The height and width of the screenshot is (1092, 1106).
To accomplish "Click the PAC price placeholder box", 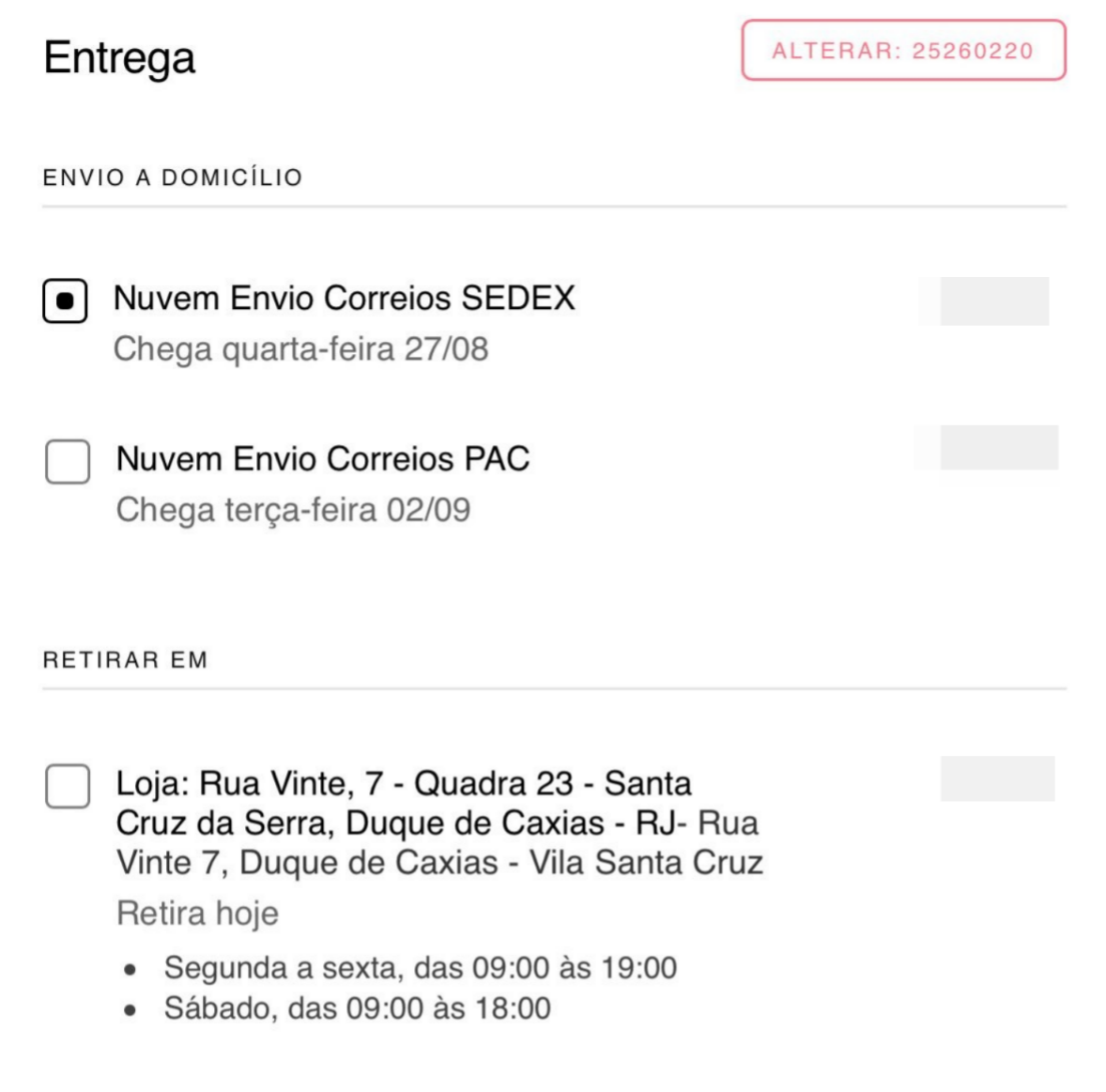I will 999,447.
